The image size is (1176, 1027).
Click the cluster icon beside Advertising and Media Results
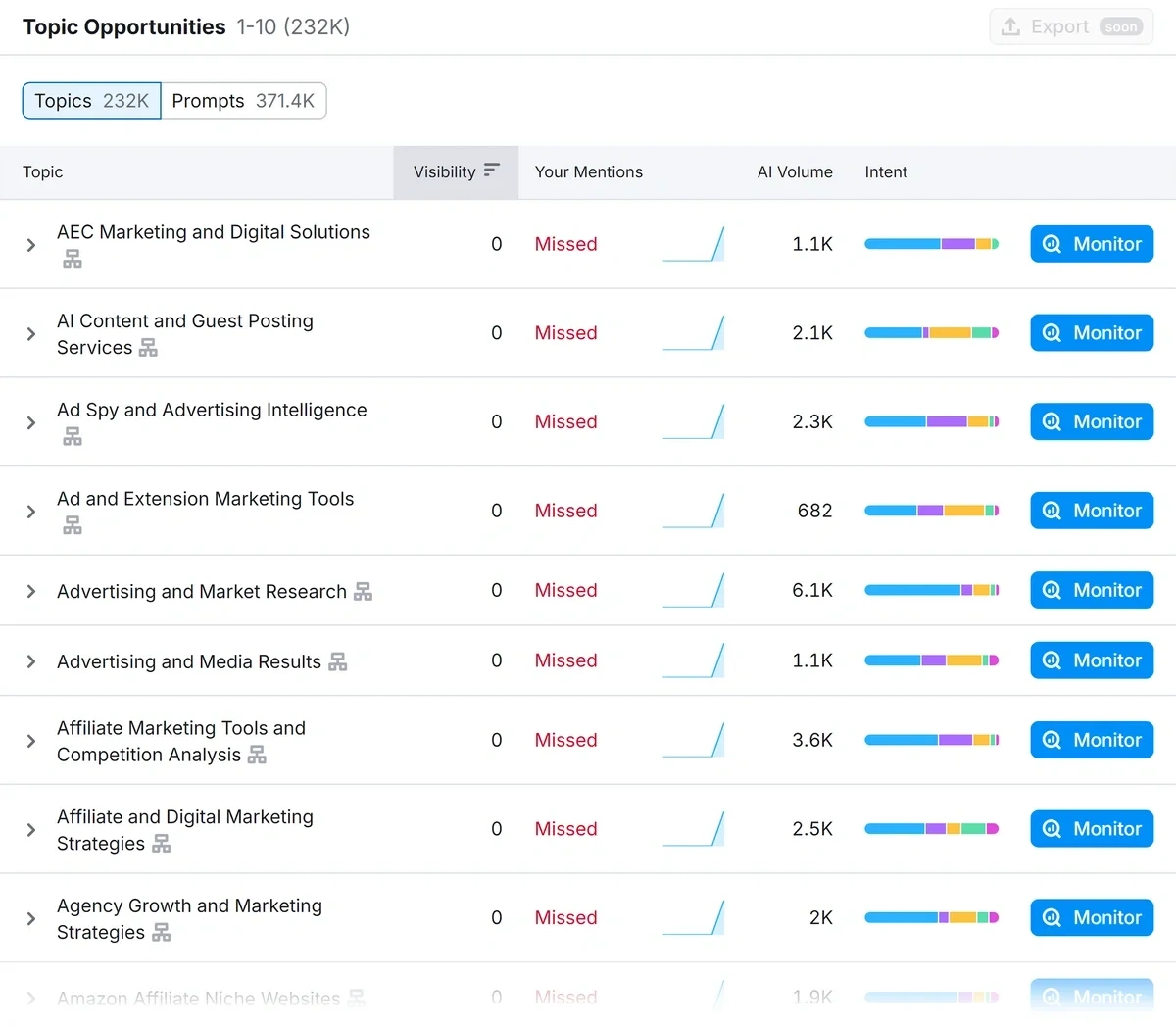[x=337, y=660]
